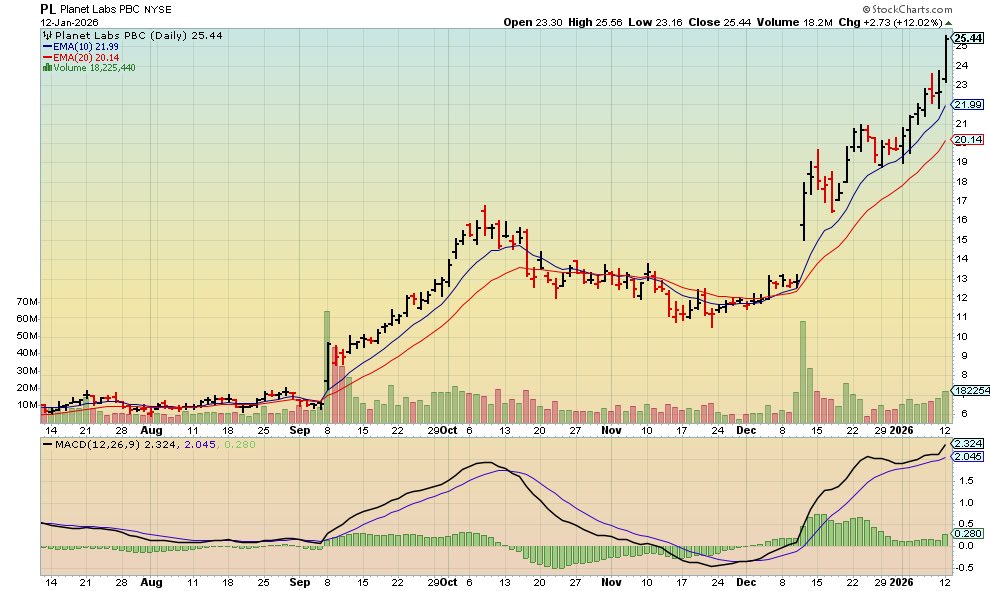Click the Planet Labs PBC company name in the header
This screenshot has width=990, height=591.
[100, 9]
